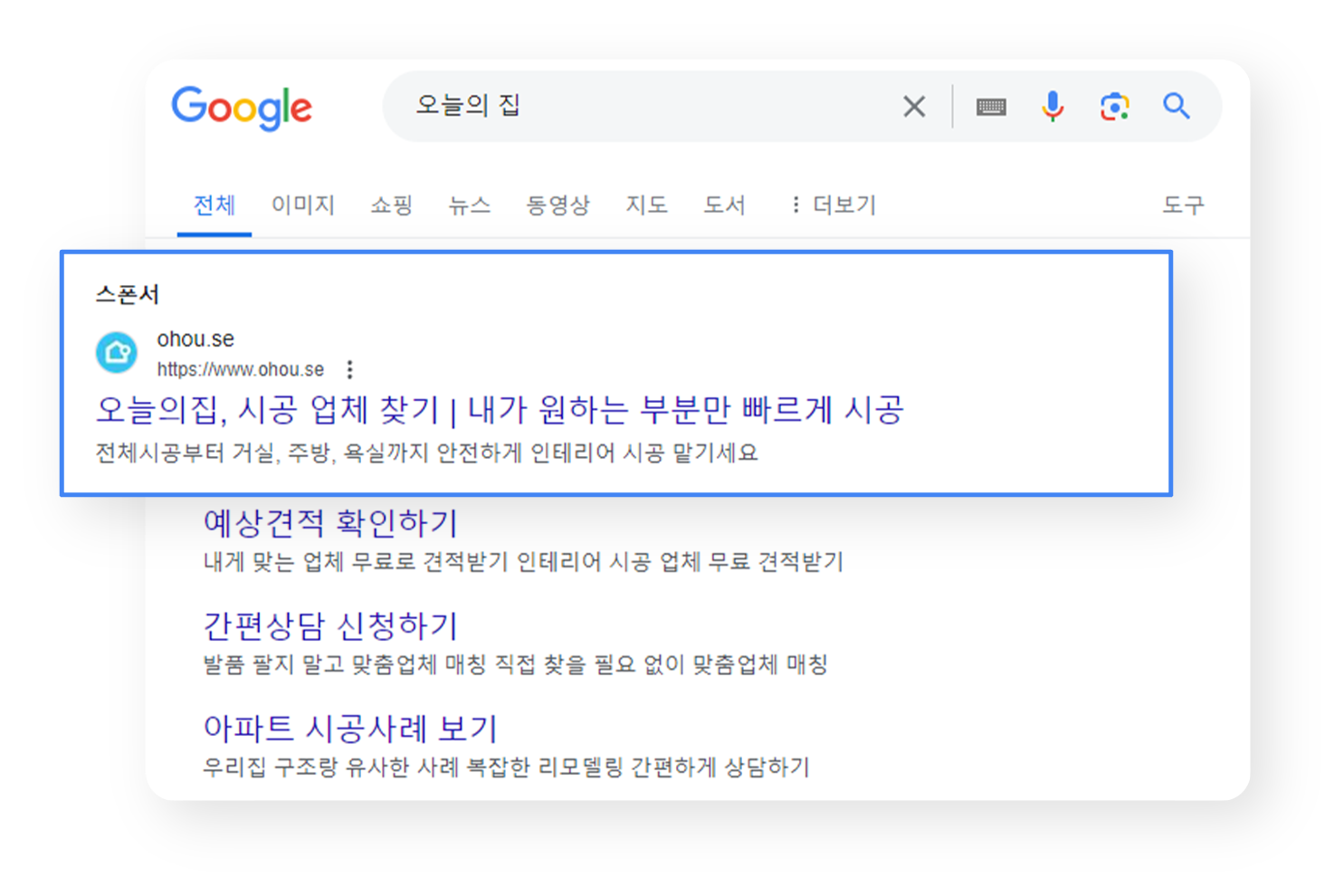Switch to the 이미지 tab
The height and width of the screenshot is (896, 1344).
[x=303, y=205]
